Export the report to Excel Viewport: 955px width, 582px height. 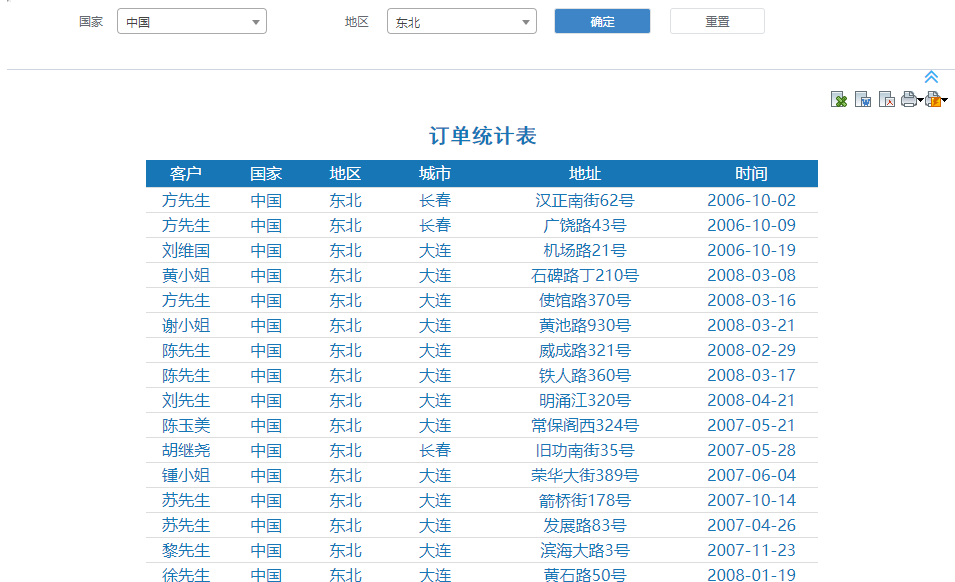click(839, 99)
